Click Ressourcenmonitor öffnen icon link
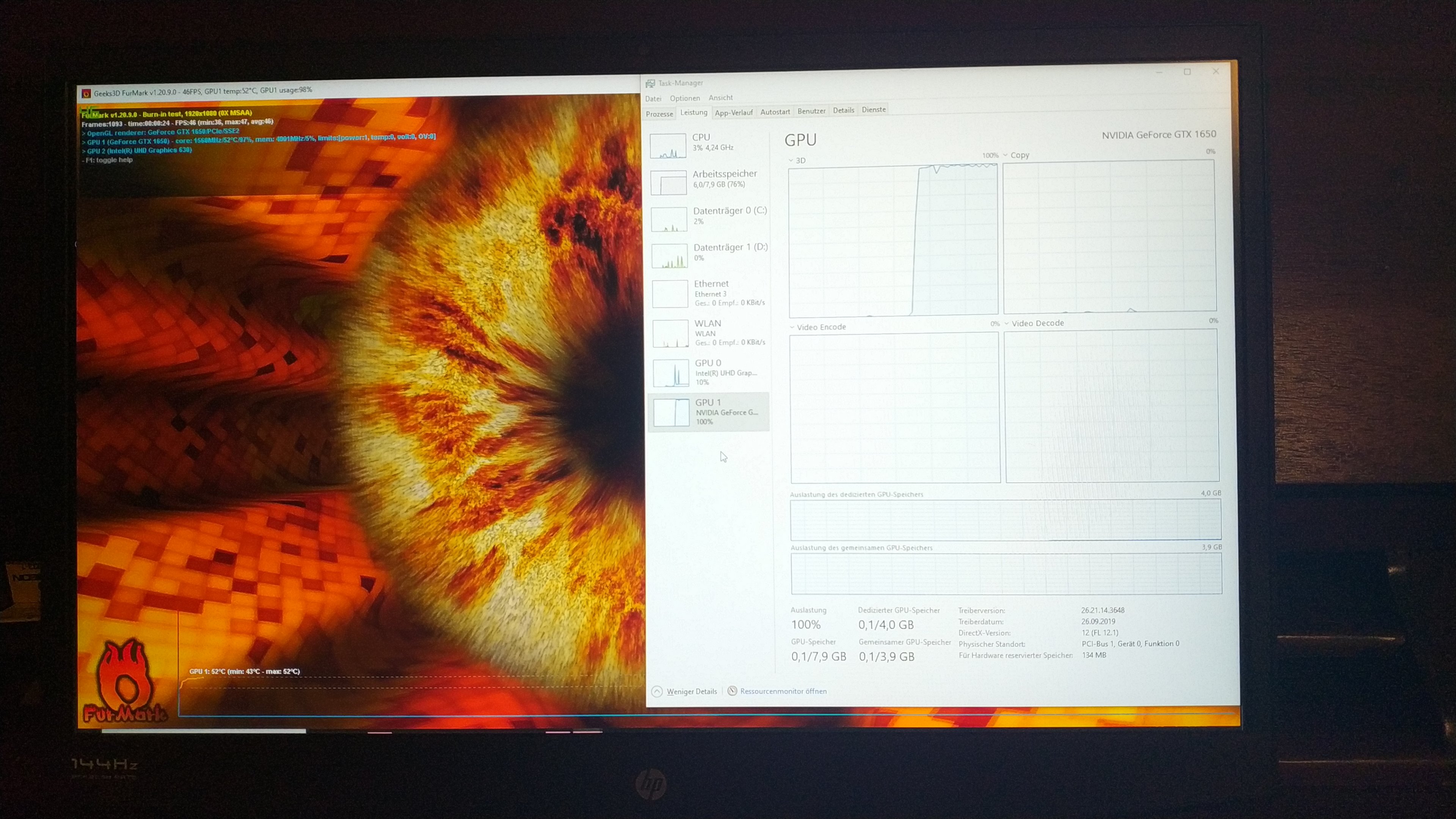The height and width of the screenshot is (819, 1456). (732, 691)
